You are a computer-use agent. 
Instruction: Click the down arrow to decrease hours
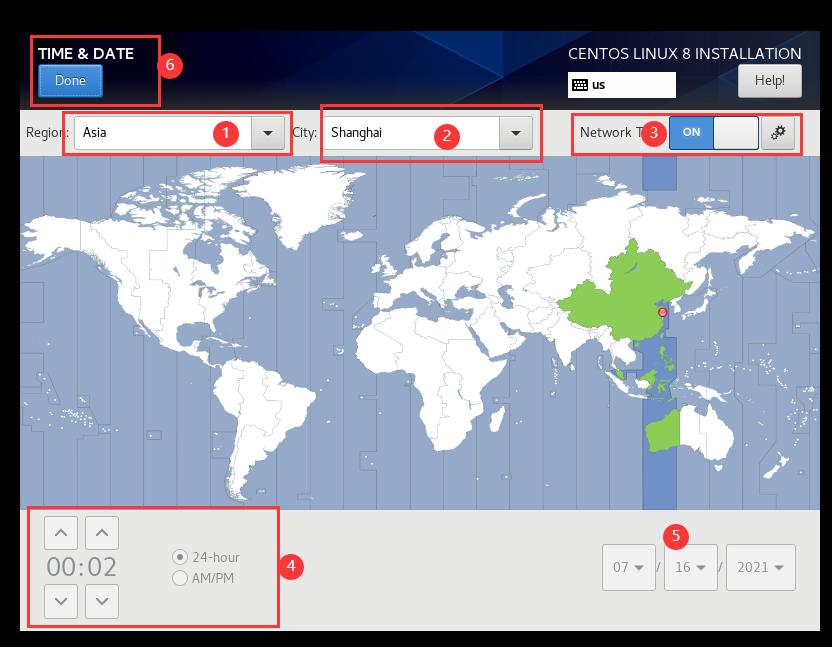coord(59,602)
